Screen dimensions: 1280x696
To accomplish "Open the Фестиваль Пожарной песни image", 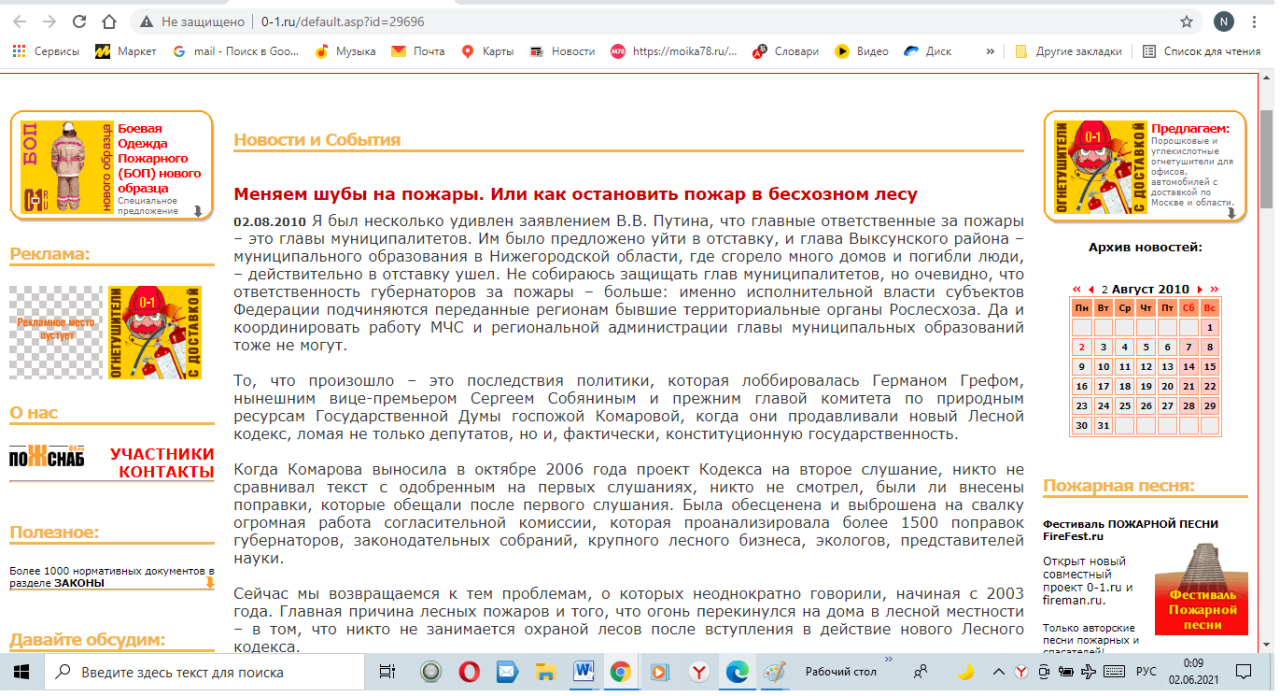I will click(1202, 589).
